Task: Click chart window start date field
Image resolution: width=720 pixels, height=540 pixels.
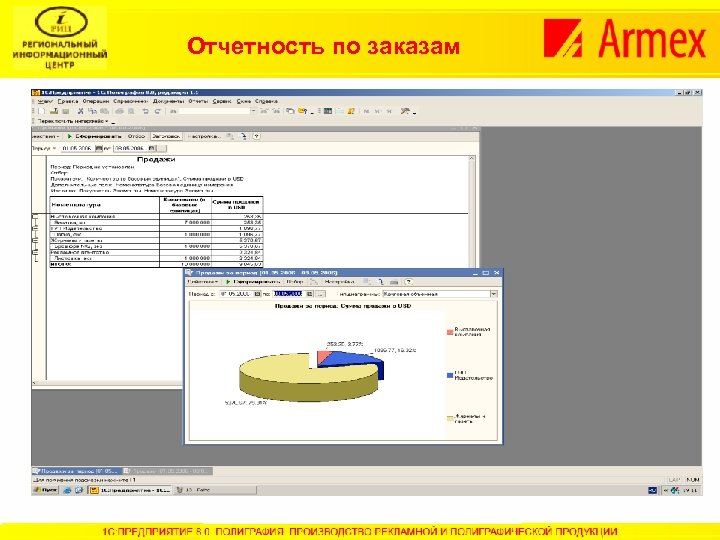Action: tap(236, 293)
